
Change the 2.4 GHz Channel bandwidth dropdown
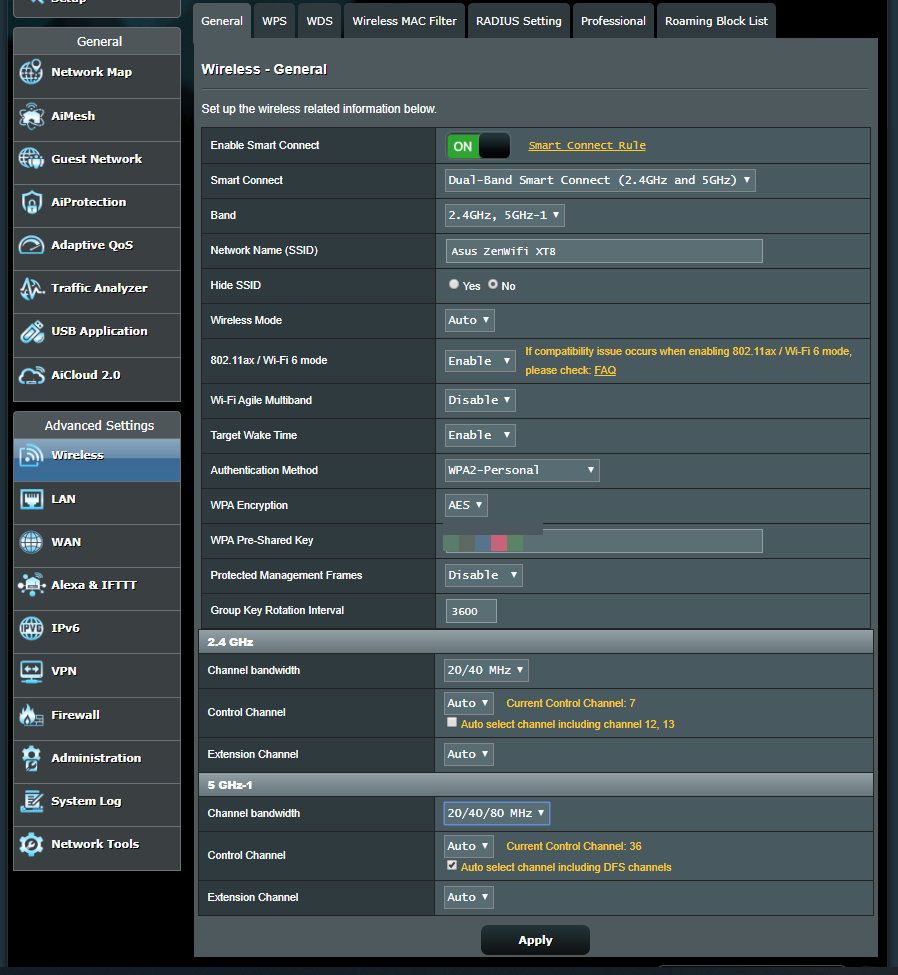coord(486,670)
